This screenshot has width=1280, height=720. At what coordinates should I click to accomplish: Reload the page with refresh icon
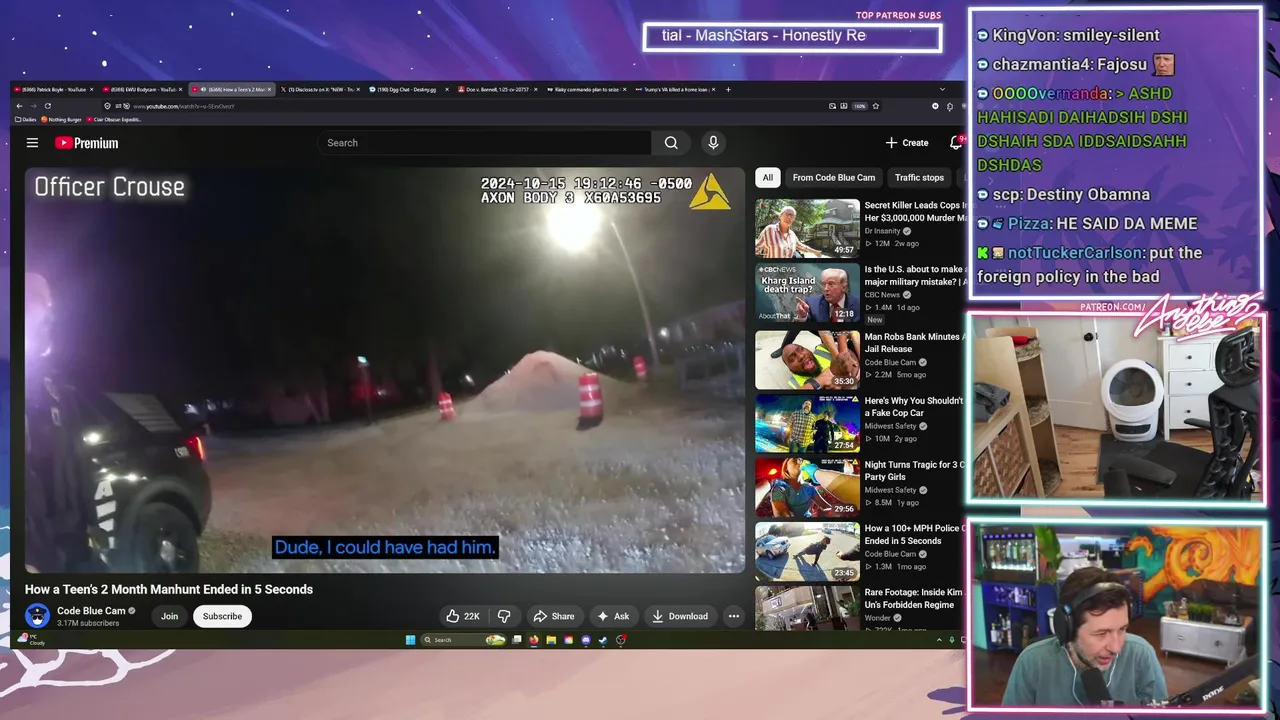[47, 106]
